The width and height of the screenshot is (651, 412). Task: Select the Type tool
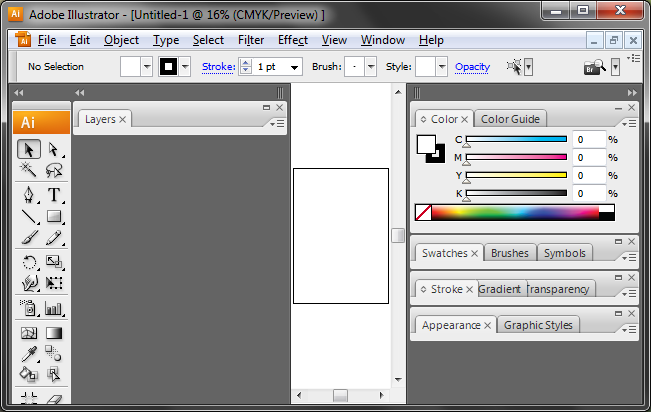pos(54,194)
